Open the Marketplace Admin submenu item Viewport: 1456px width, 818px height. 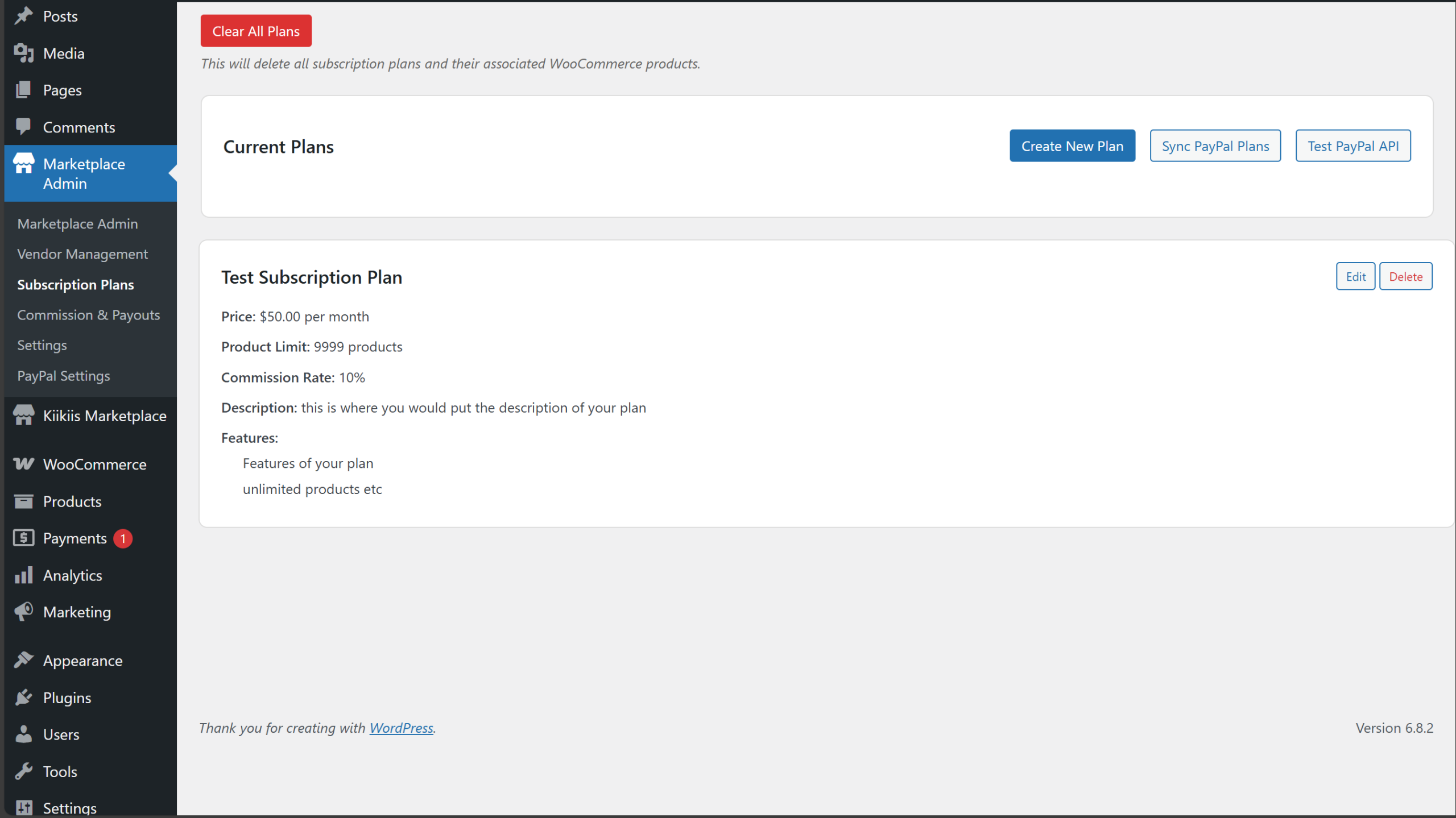[77, 223]
